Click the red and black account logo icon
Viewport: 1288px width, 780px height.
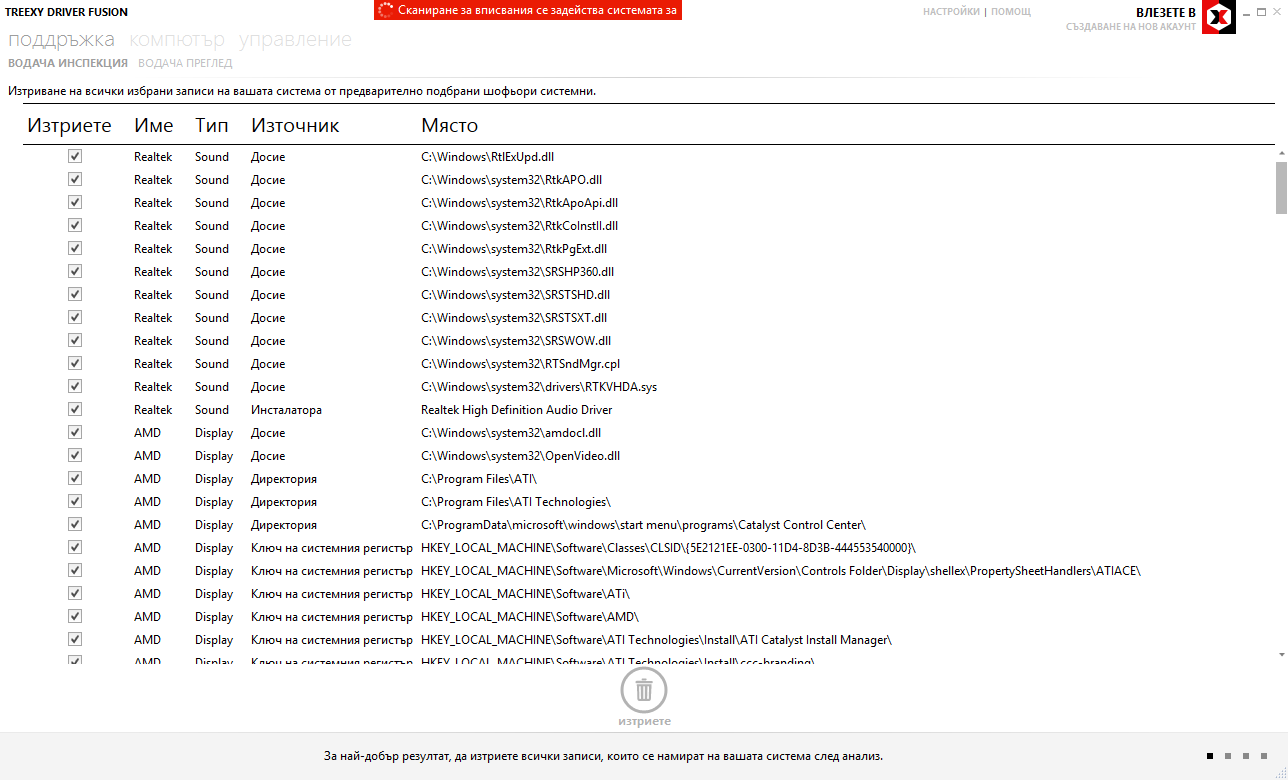1218,17
